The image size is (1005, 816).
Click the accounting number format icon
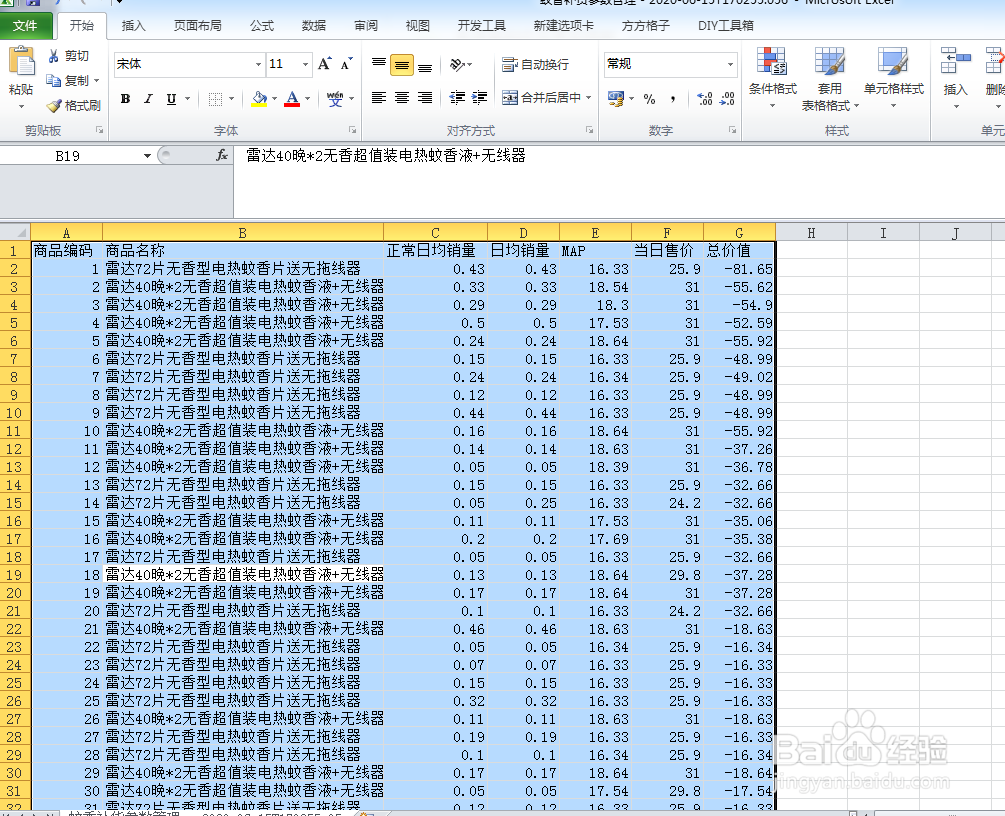[616, 99]
